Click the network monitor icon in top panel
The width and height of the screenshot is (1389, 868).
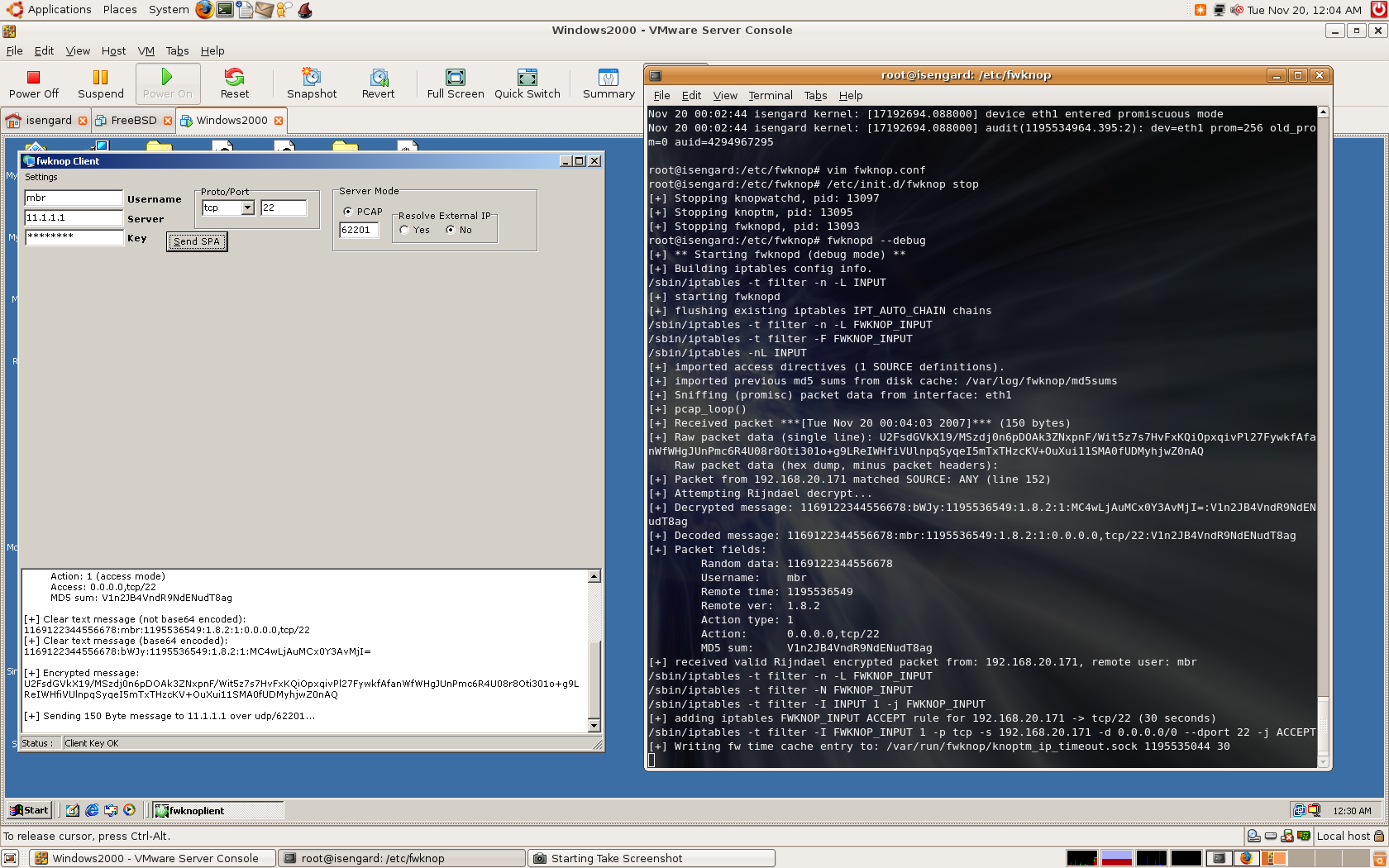1219,10
